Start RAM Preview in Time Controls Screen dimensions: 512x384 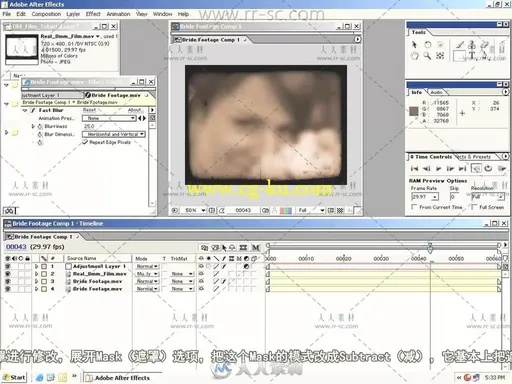[x=502, y=169]
